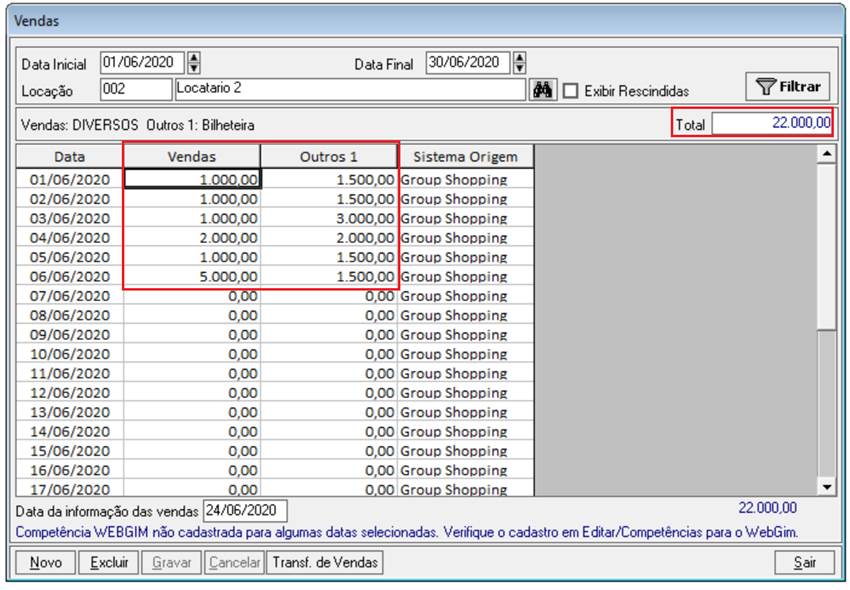The image size is (850, 590).
Task: Click the Locação code field 002
Action: 136,89
